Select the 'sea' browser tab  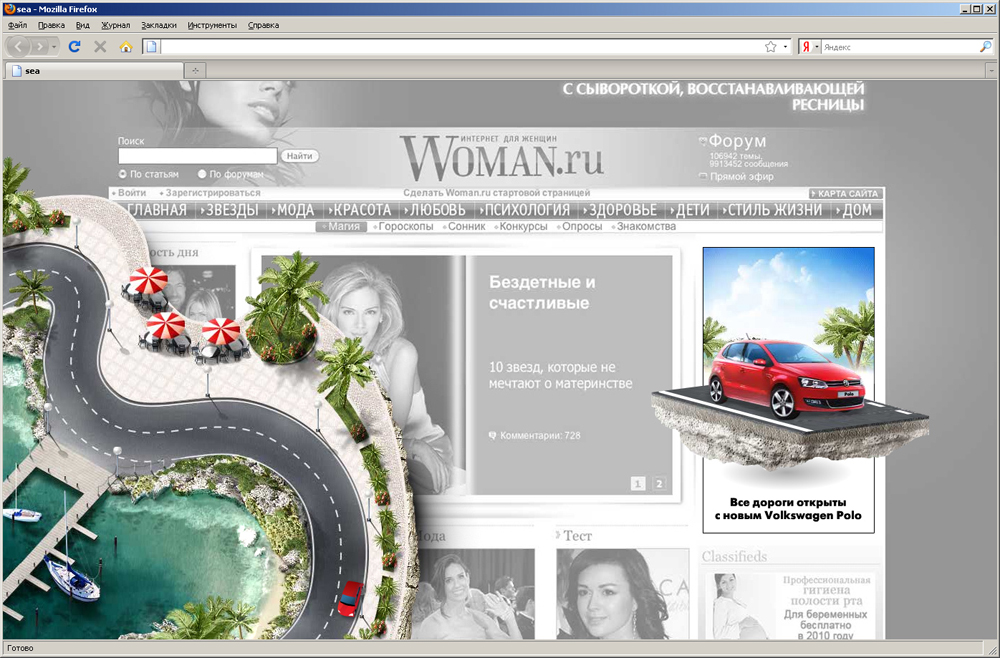[94, 71]
